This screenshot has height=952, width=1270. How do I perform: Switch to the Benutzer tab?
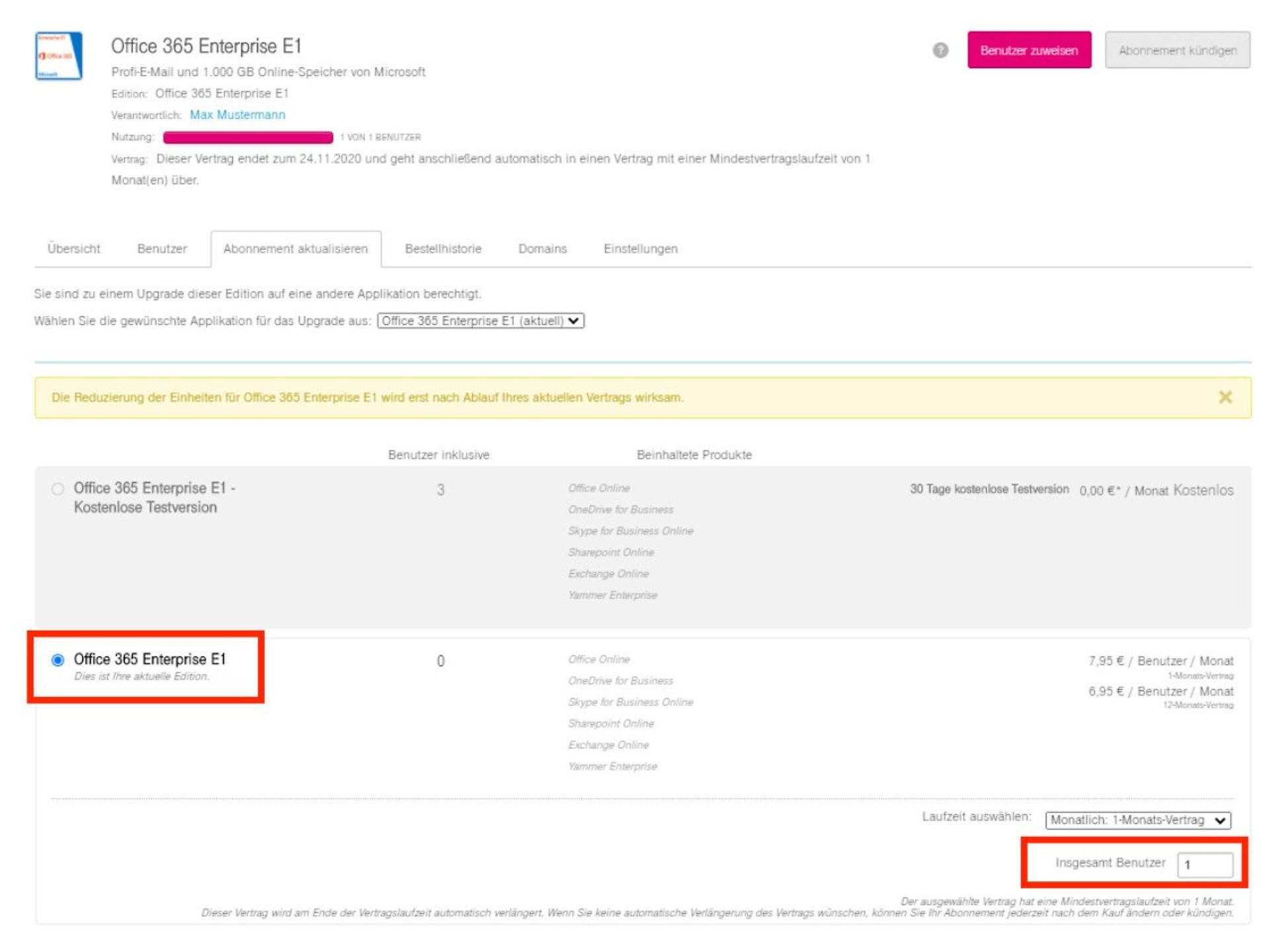162,249
